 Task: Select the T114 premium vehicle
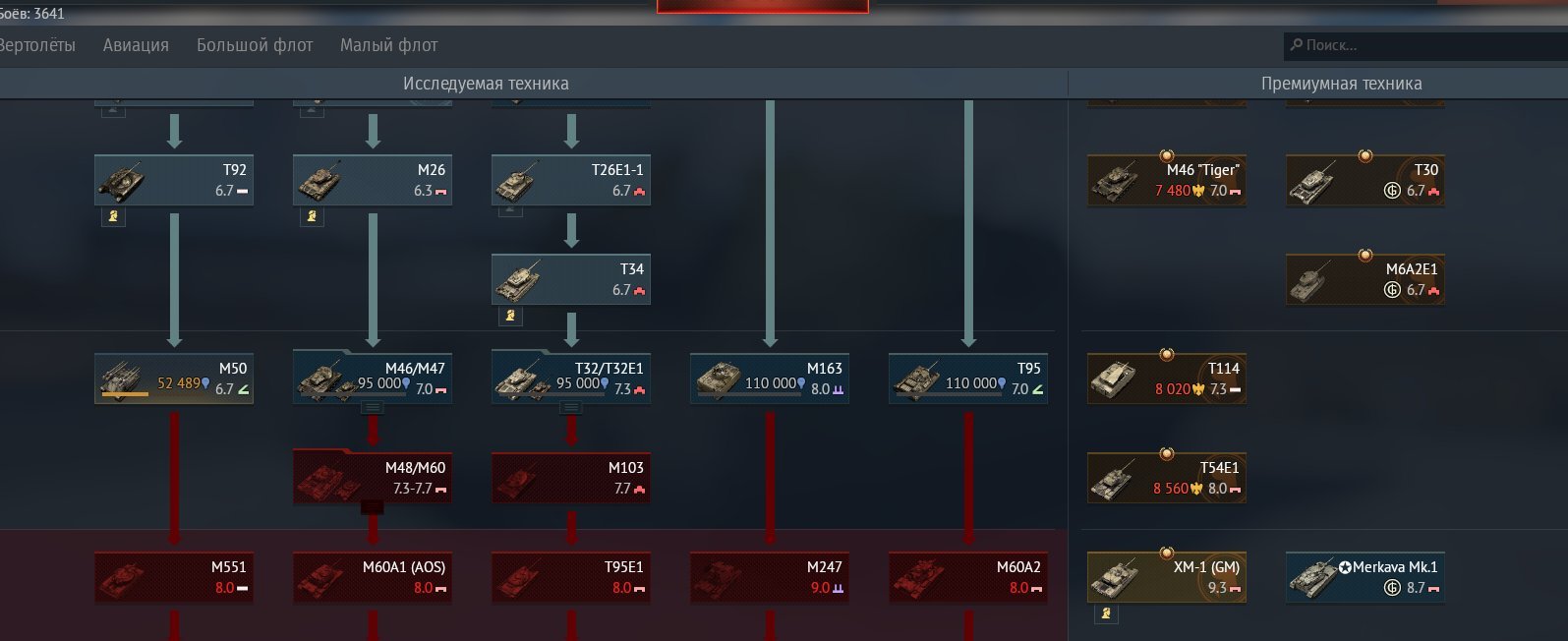pos(1167,379)
